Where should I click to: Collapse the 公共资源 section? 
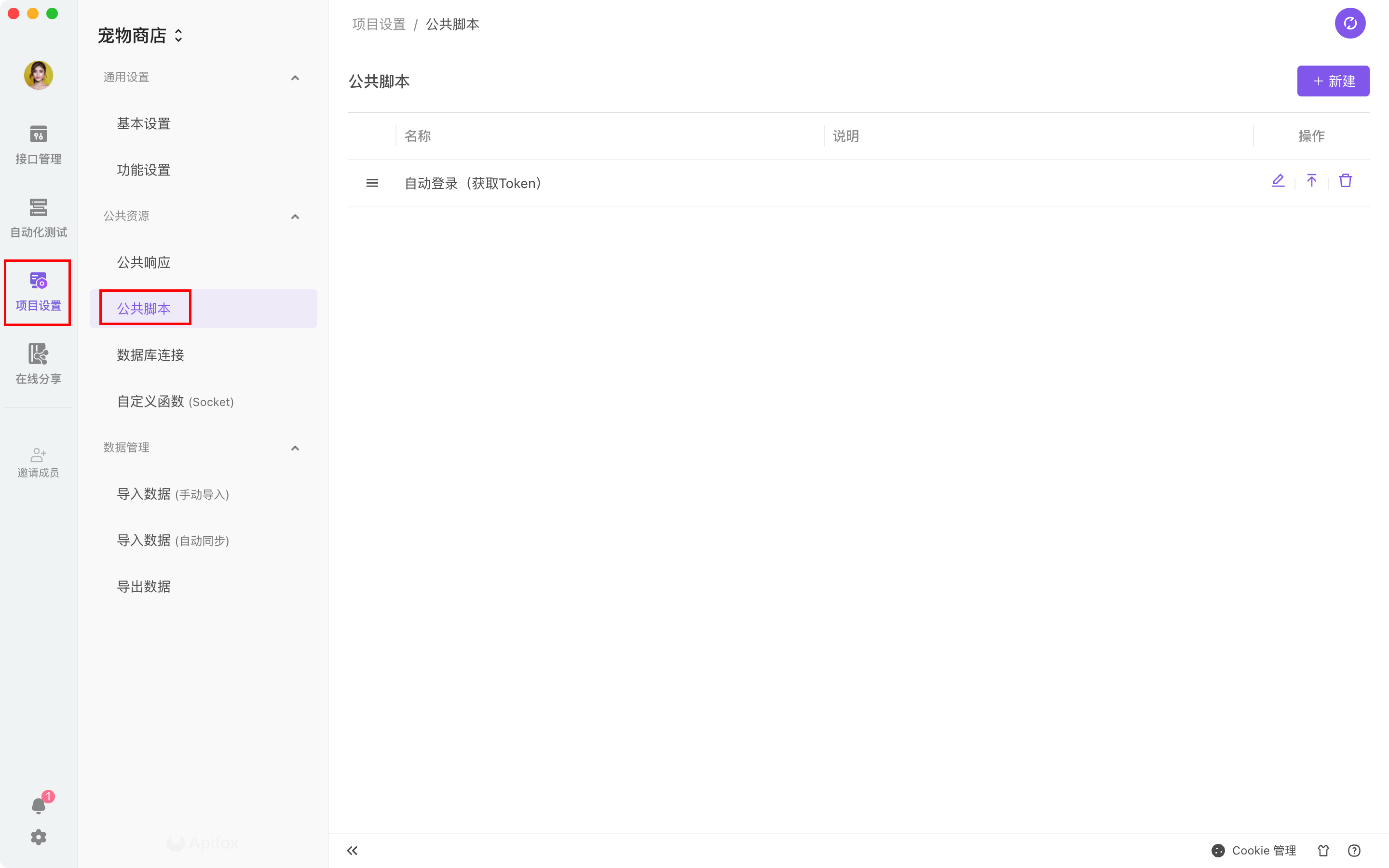(x=295, y=217)
